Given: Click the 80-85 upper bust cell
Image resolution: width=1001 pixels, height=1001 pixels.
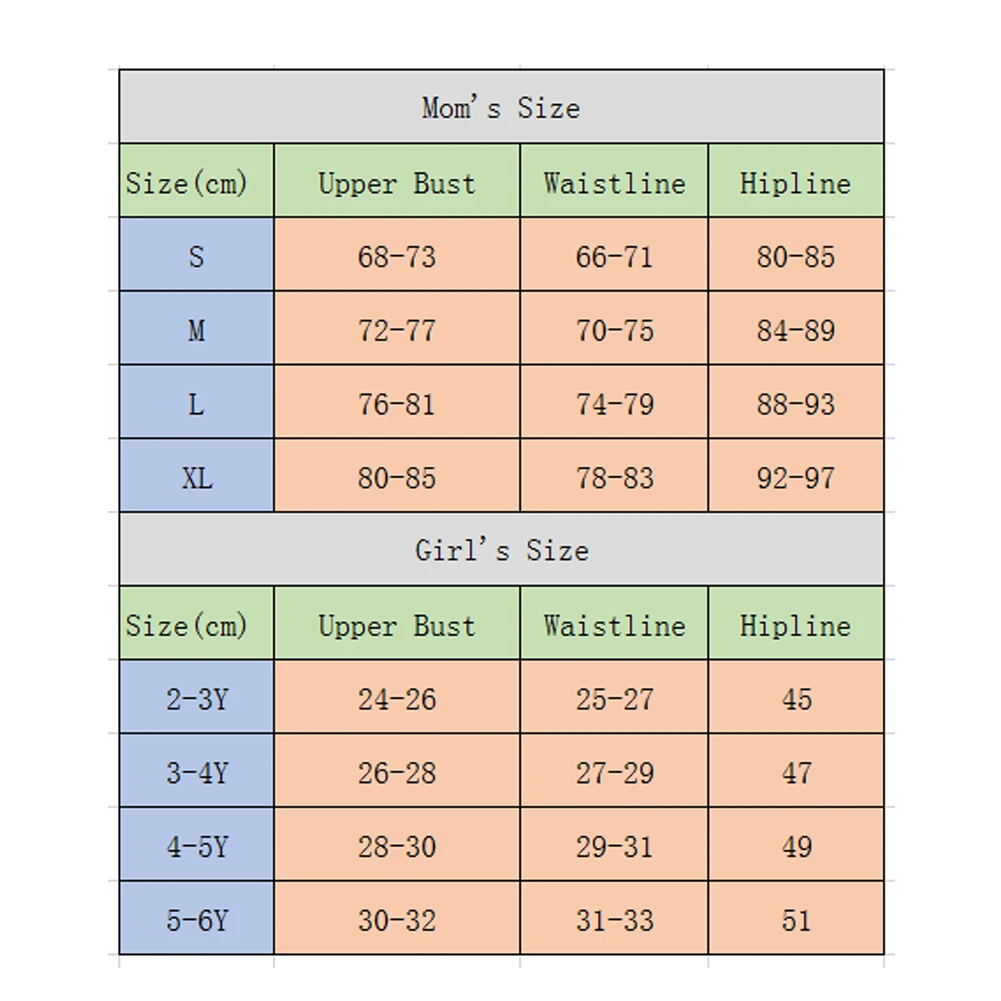Looking at the screenshot, I should point(396,476).
